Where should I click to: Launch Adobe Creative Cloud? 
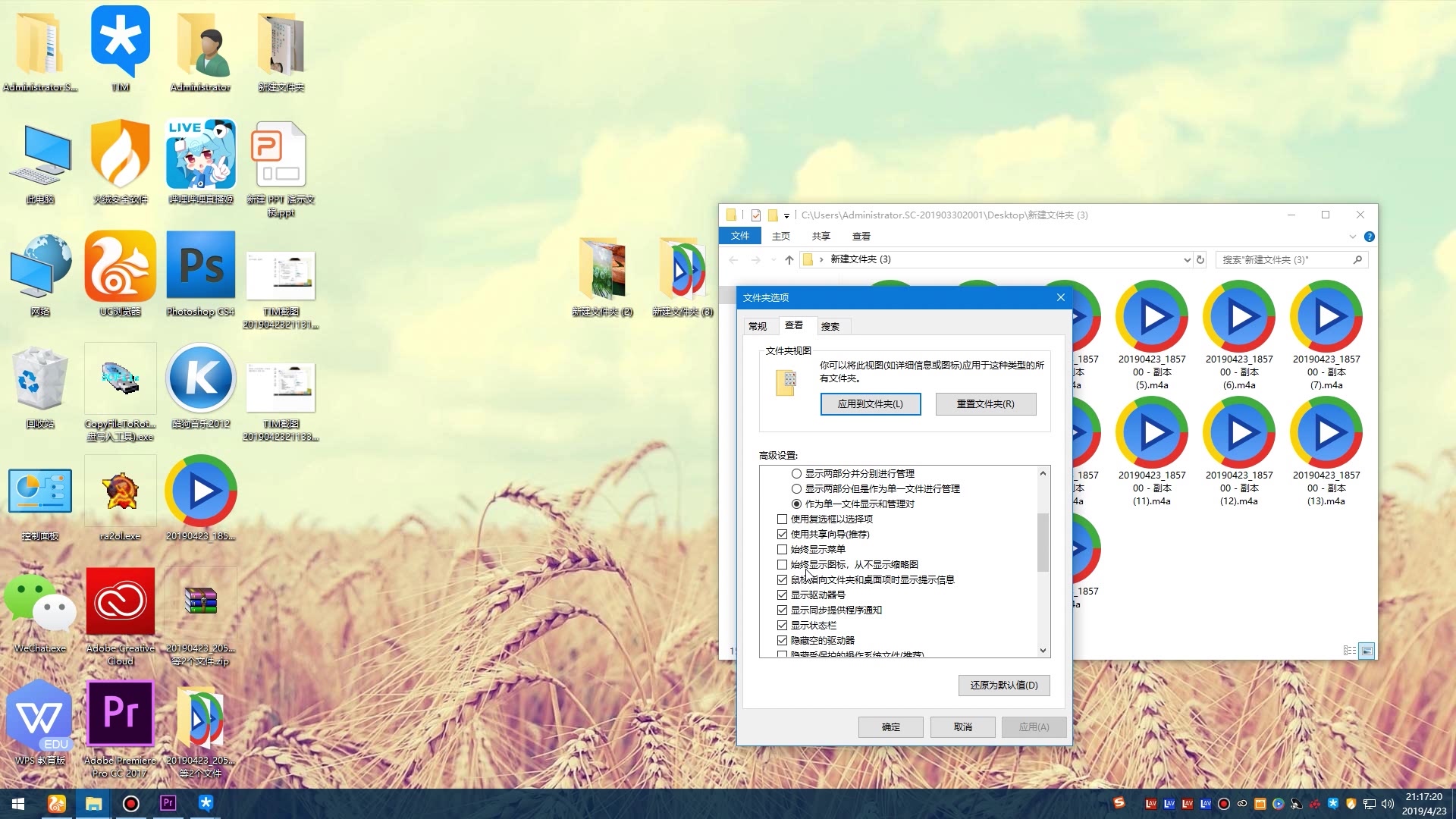(119, 601)
